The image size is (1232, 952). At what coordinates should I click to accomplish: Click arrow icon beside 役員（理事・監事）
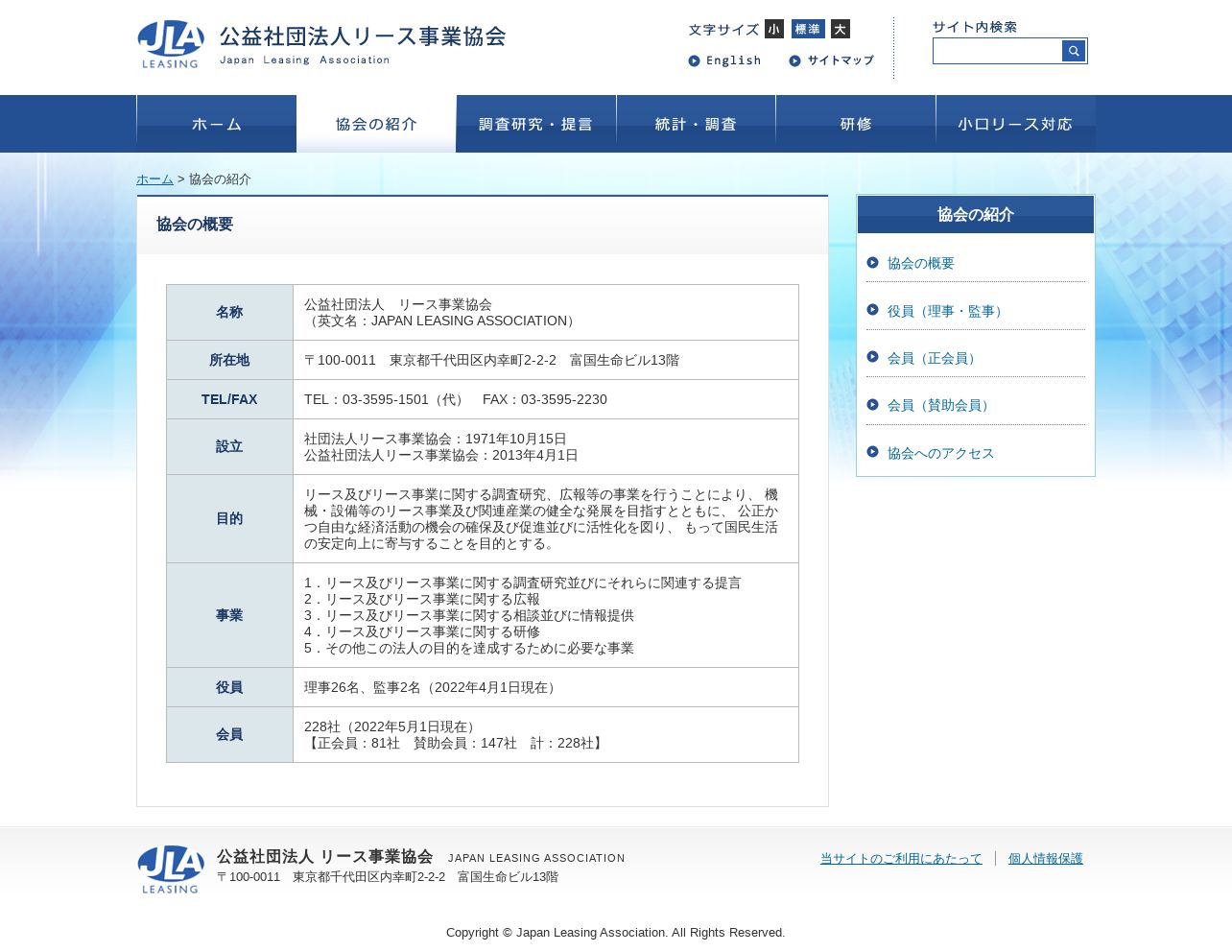872,309
